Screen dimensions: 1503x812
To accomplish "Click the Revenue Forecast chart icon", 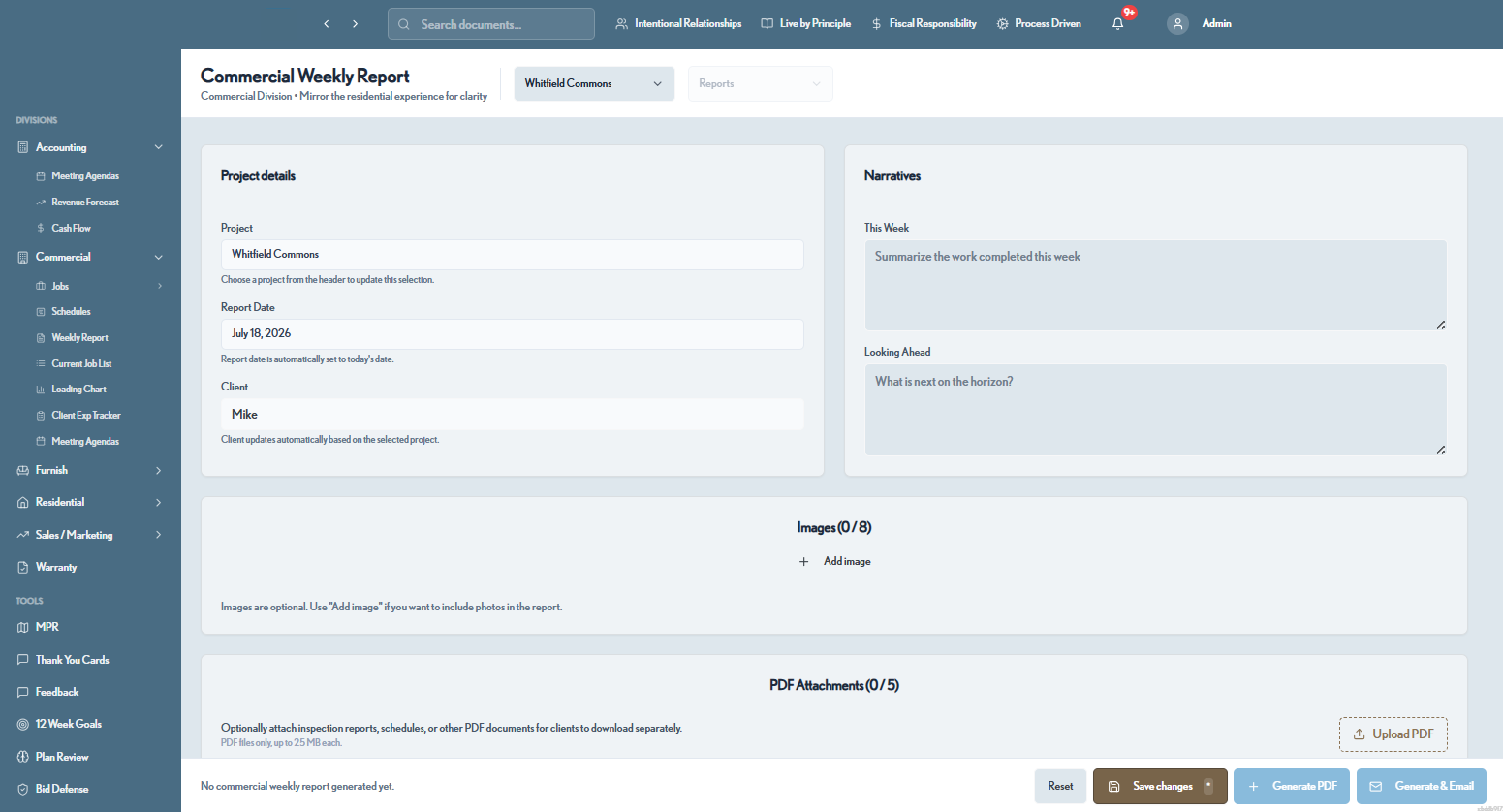I will click(41, 203).
